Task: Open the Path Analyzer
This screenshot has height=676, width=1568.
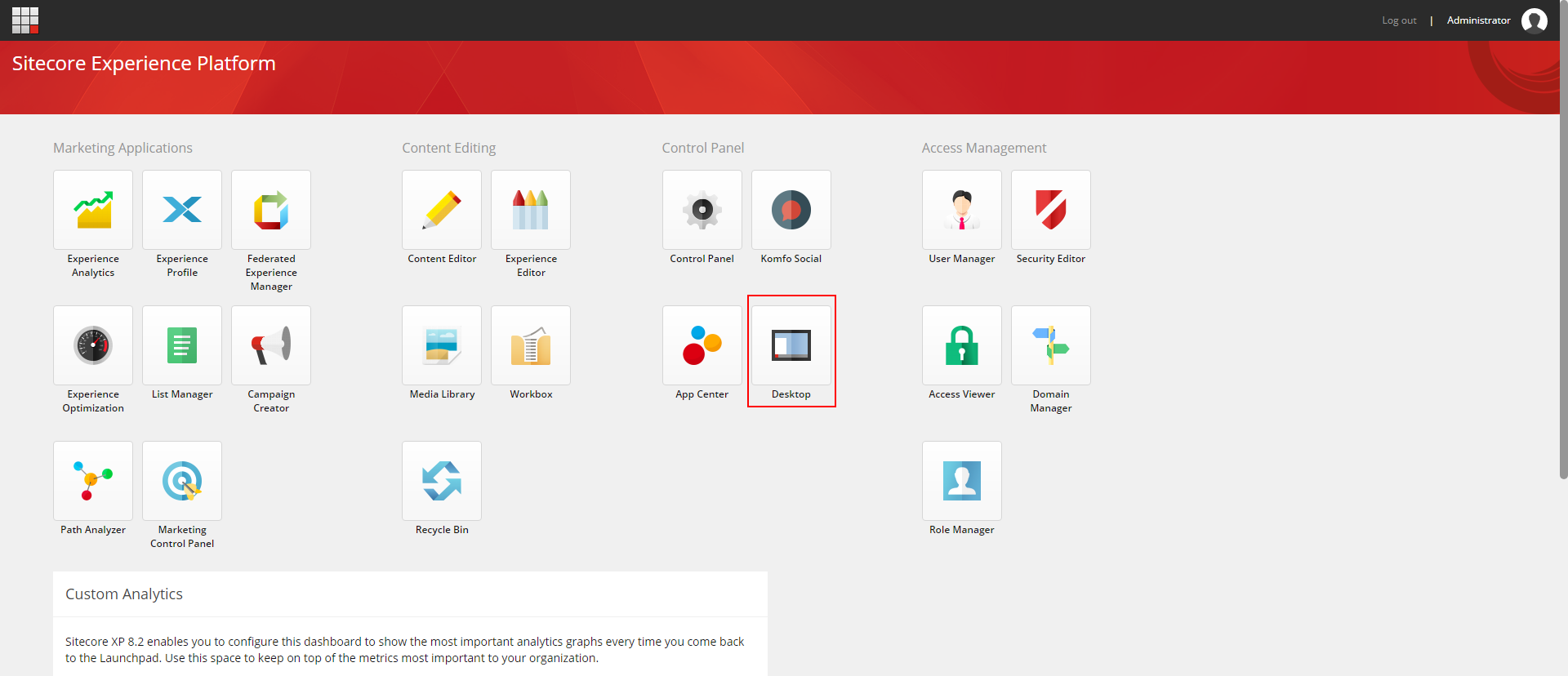Action: tap(93, 481)
